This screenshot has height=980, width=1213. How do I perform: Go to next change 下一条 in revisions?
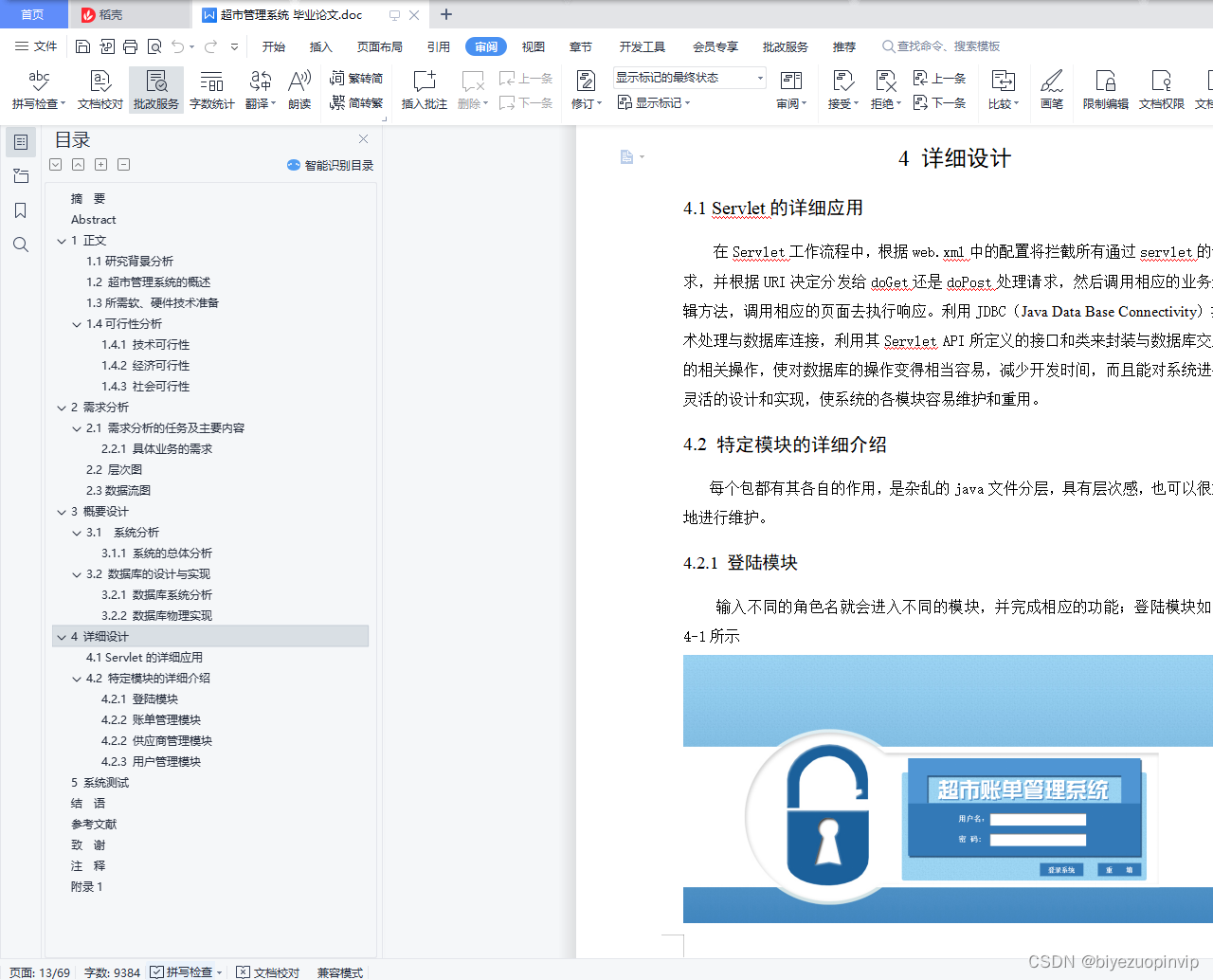point(939,102)
